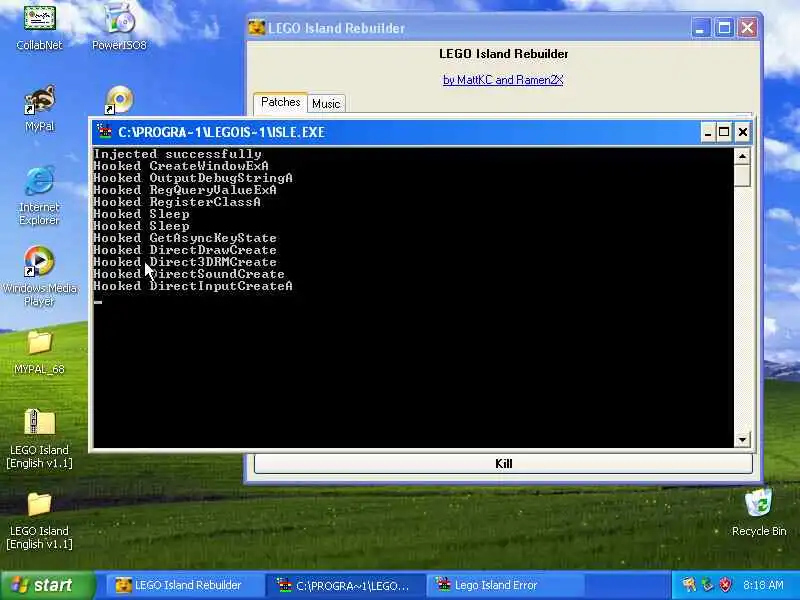The image size is (800, 600).
Task: Click the first system tray icon
Action: coord(689,585)
